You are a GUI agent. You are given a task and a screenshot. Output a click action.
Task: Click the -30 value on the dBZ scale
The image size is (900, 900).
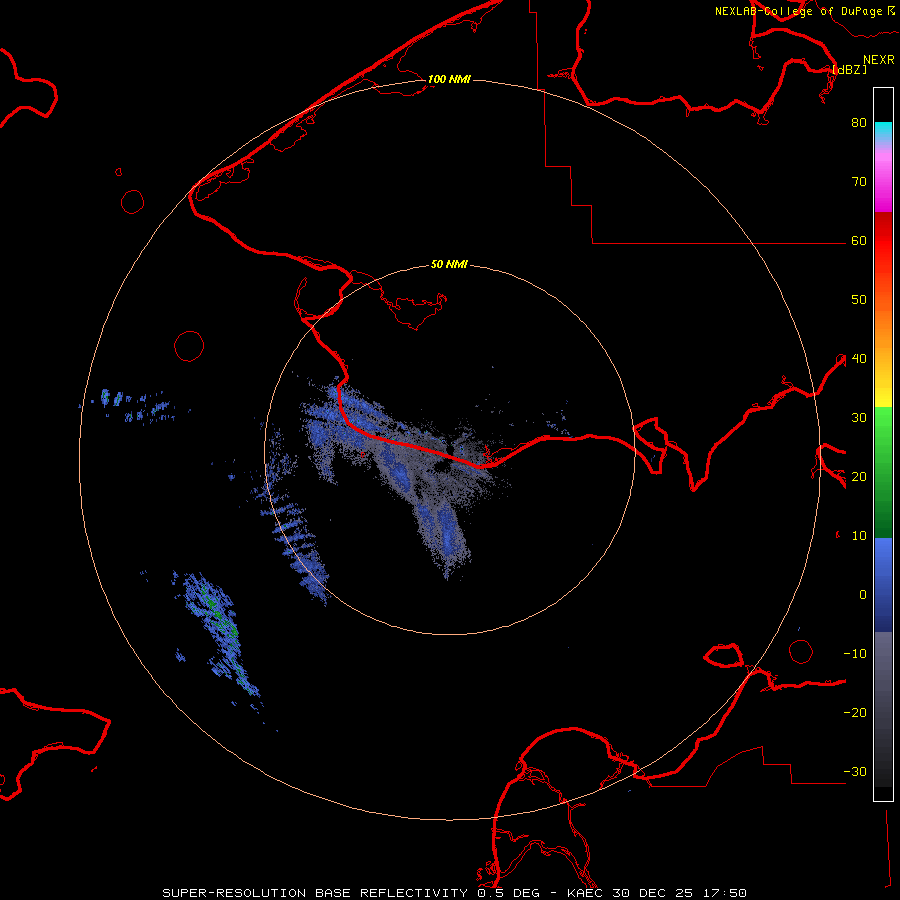pos(855,771)
